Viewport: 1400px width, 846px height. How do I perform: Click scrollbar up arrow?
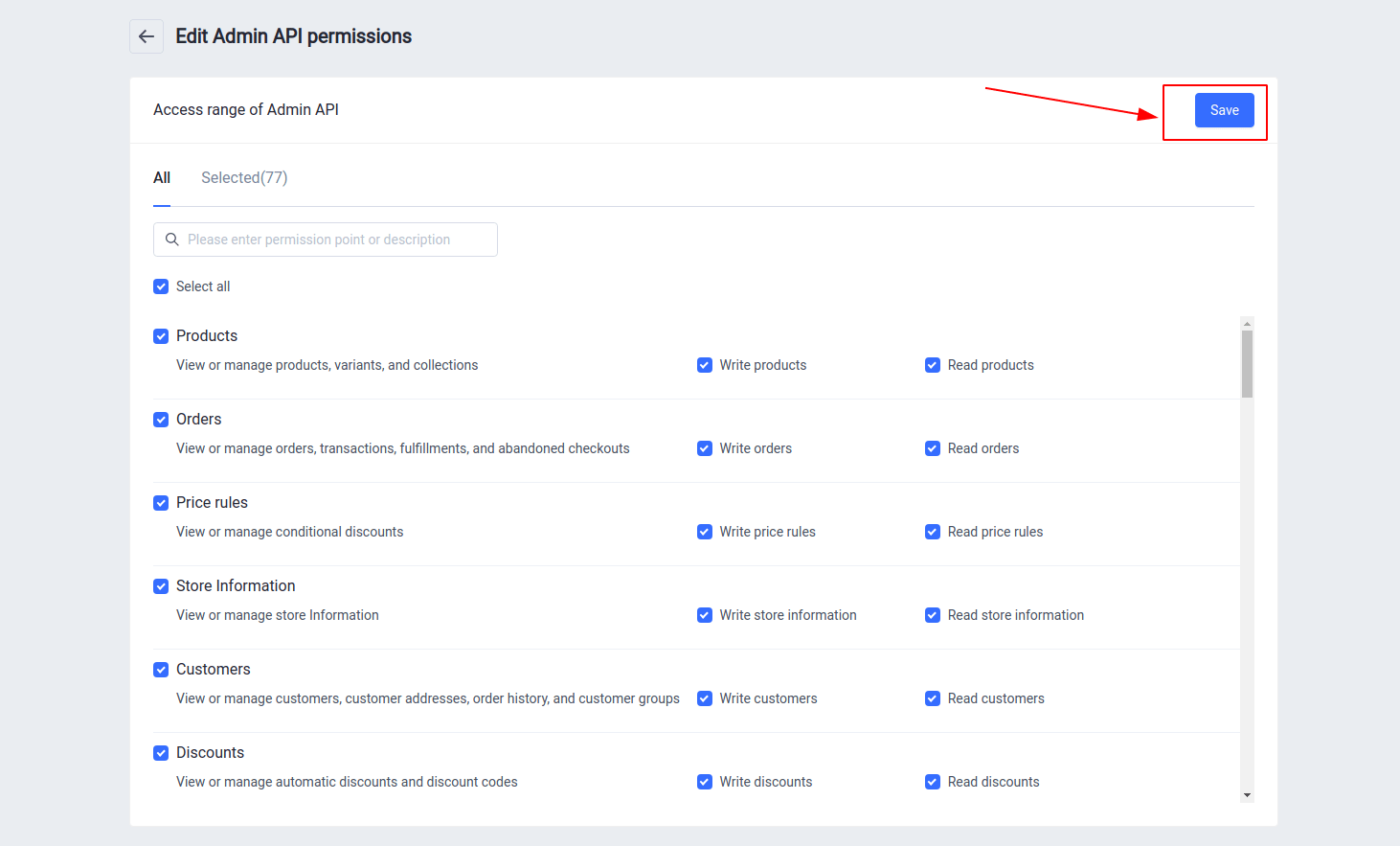(1247, 324)
